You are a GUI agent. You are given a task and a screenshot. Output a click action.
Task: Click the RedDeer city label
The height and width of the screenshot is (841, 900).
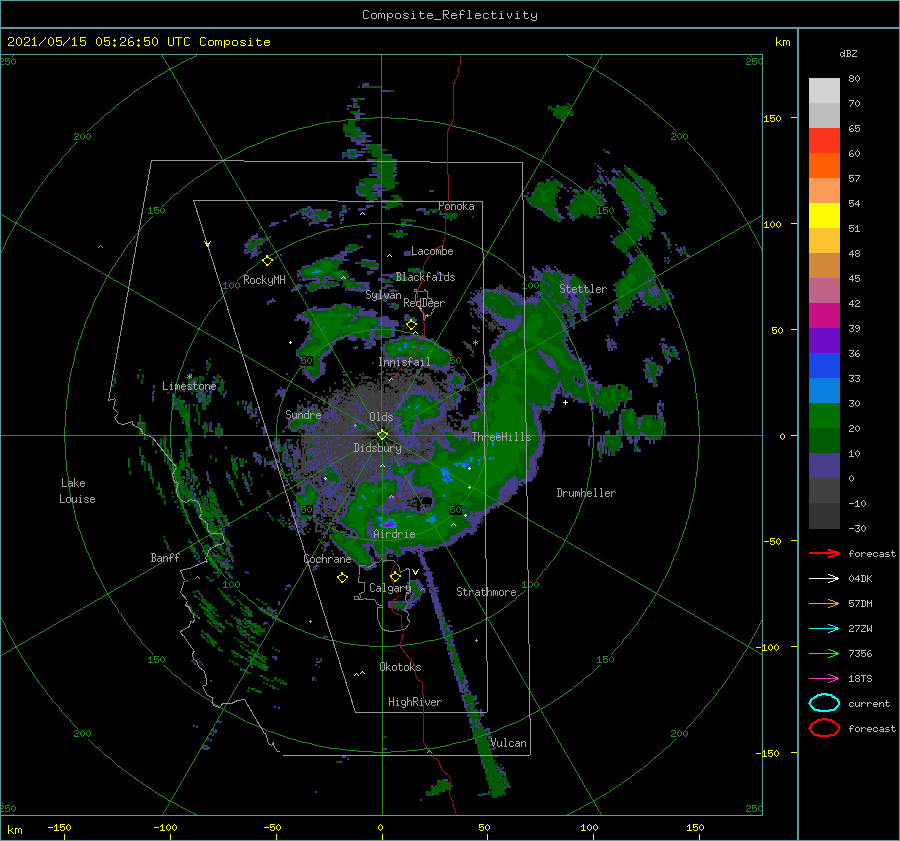pyautogui.click(x=424, y=303)
